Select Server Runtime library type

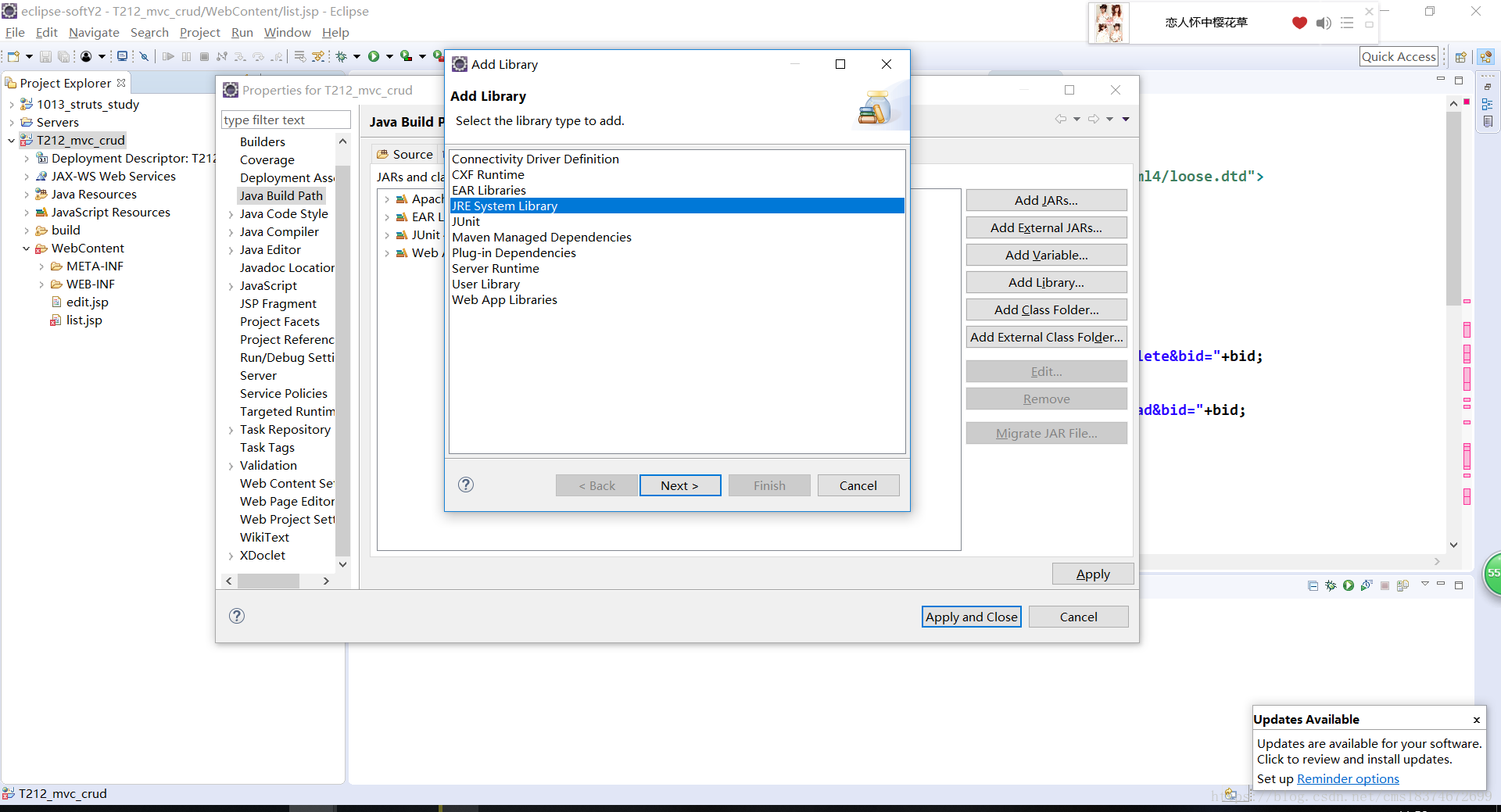tap(677, 268)
